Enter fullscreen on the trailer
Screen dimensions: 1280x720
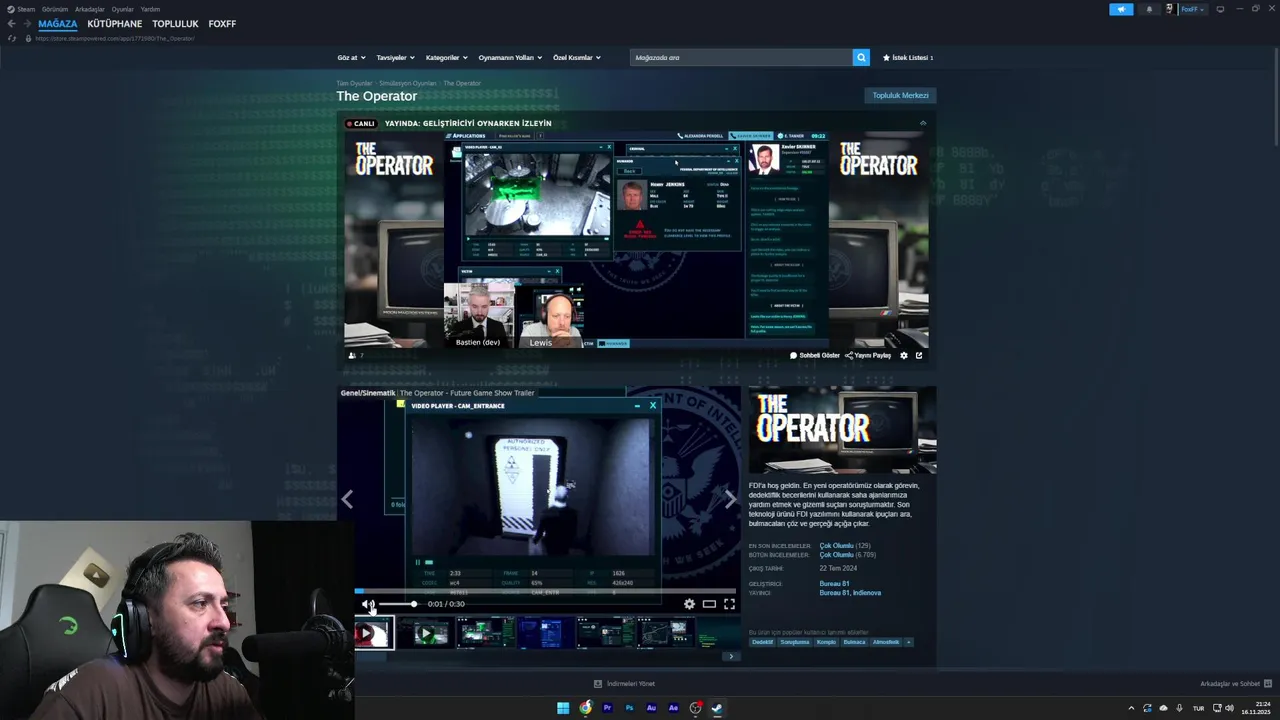[729, 604]
